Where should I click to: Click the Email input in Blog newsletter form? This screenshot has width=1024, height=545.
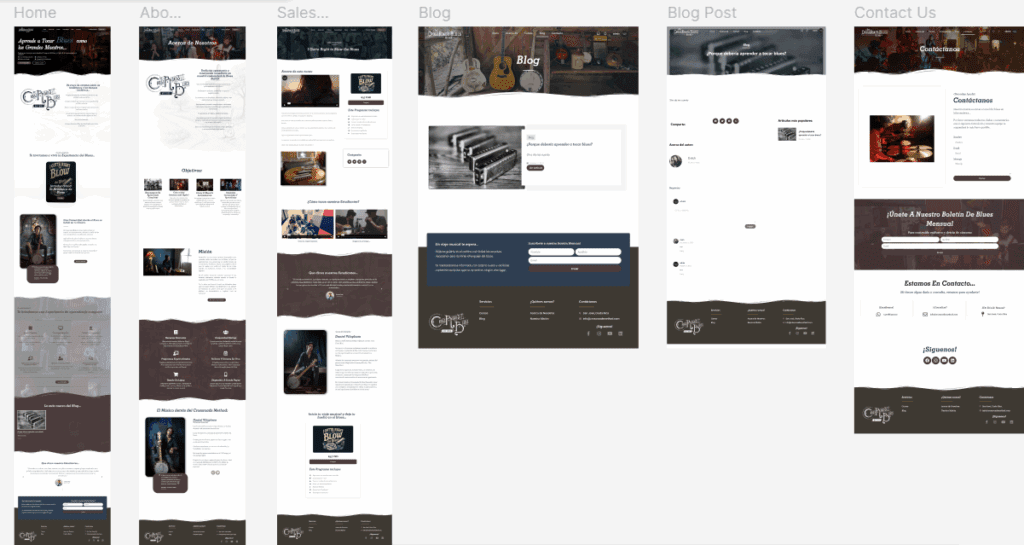click(x=575, y=260)
